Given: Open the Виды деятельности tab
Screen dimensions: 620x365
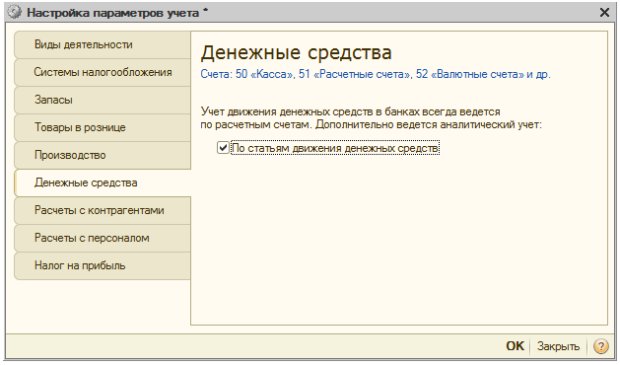Looking at the screenshot, I should [102, 45].
